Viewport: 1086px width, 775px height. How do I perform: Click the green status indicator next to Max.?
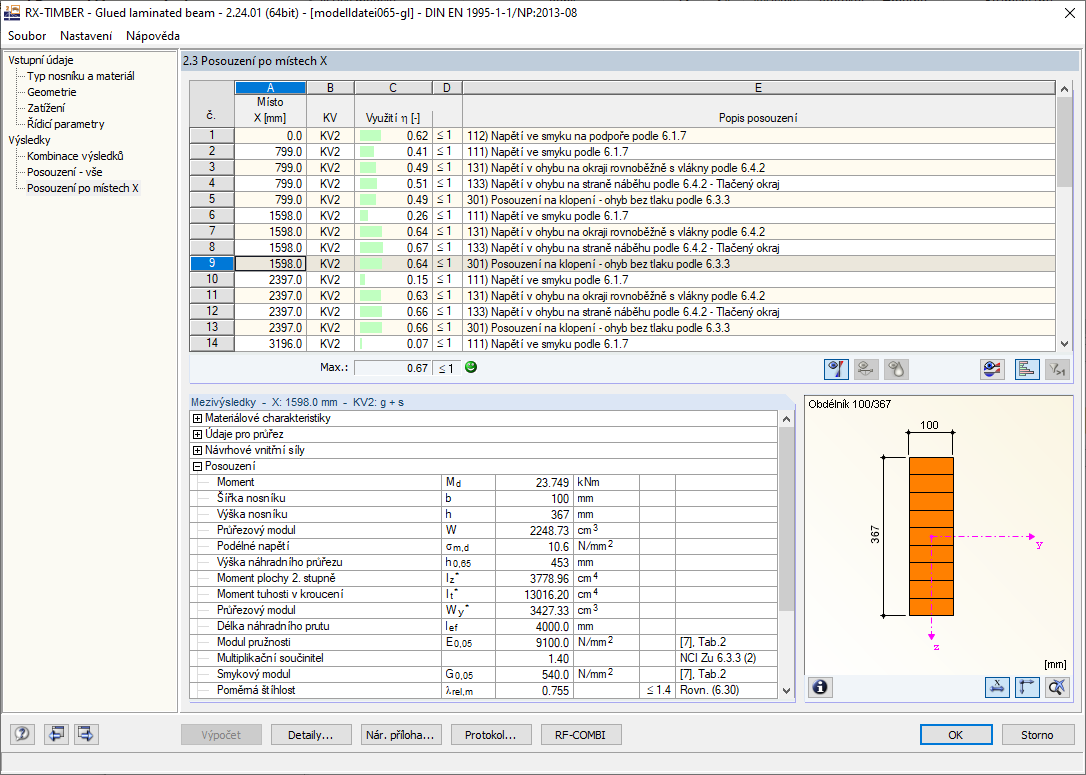pyautogui.click(x=471, y=367)
